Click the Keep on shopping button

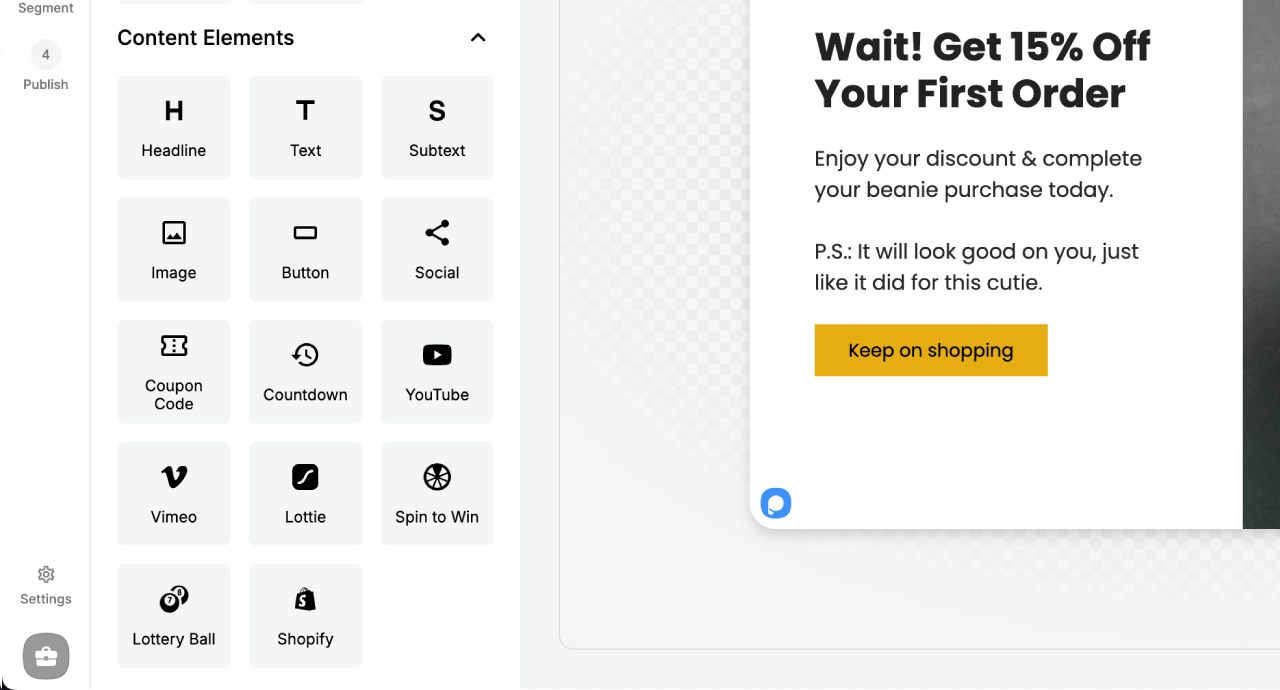point(930,350)
